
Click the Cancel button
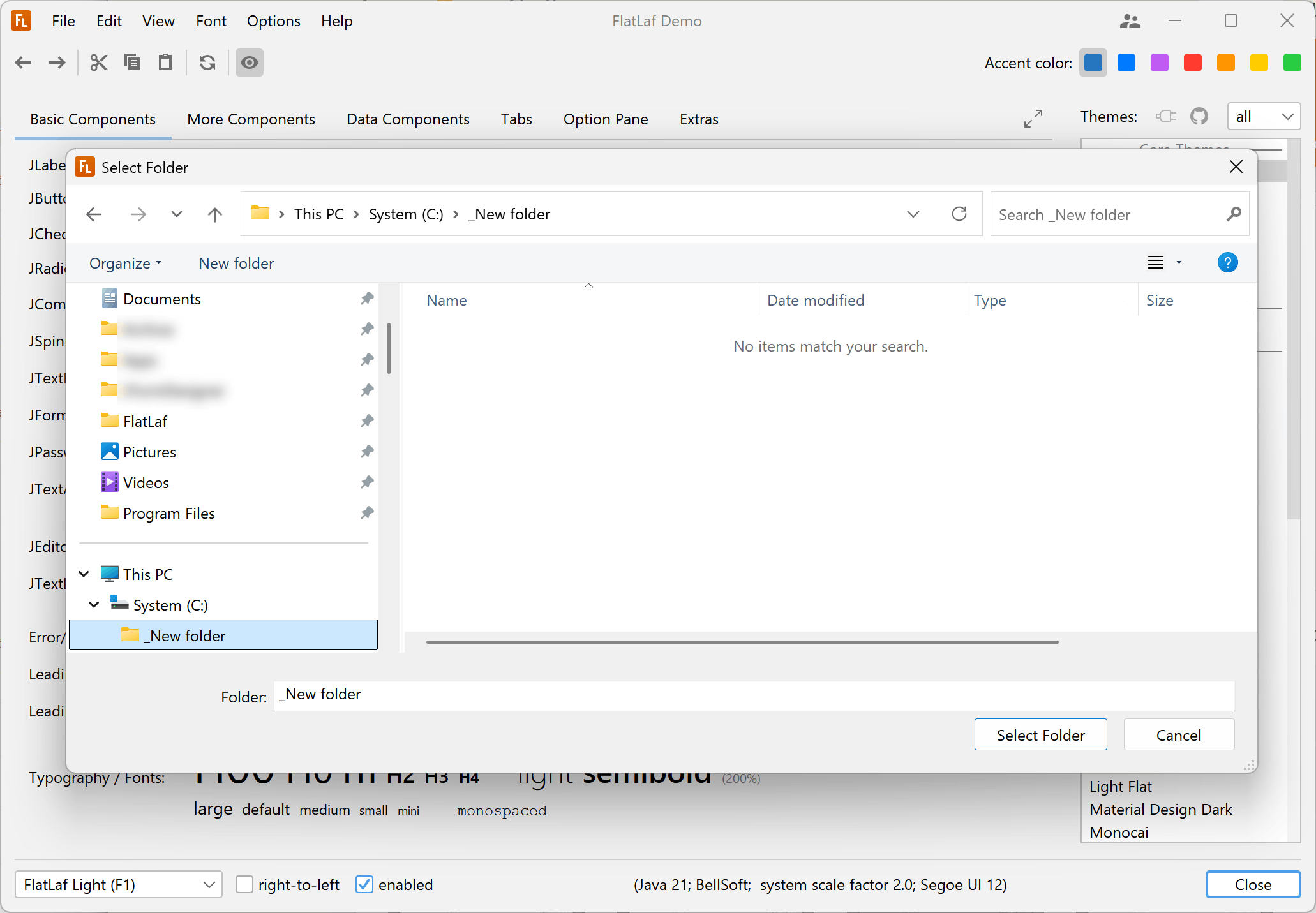(1179, 735)
